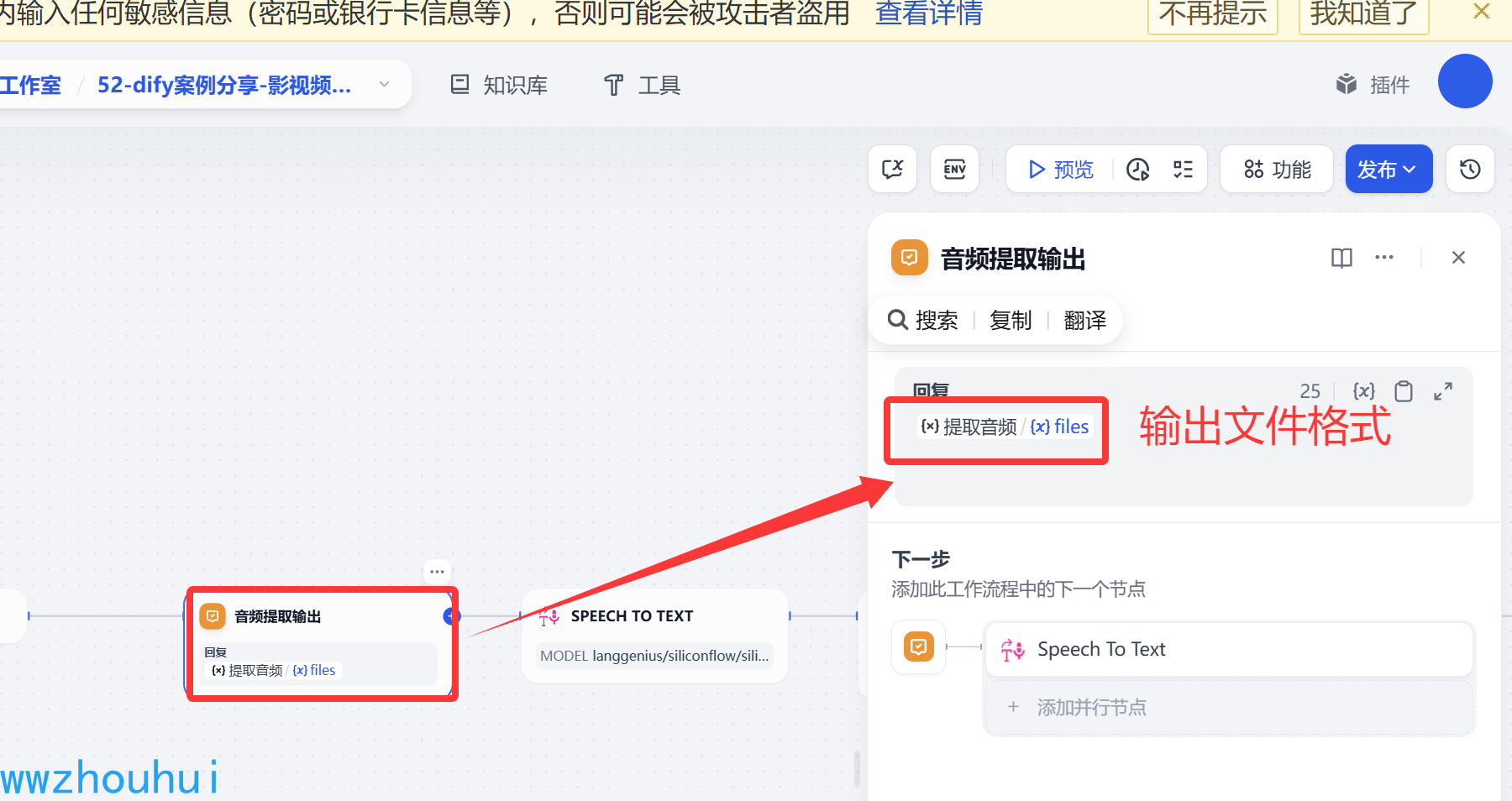Open the three-dots panel menu
Viewport: 1512px width, 801px height.
tap(1384, 258)
